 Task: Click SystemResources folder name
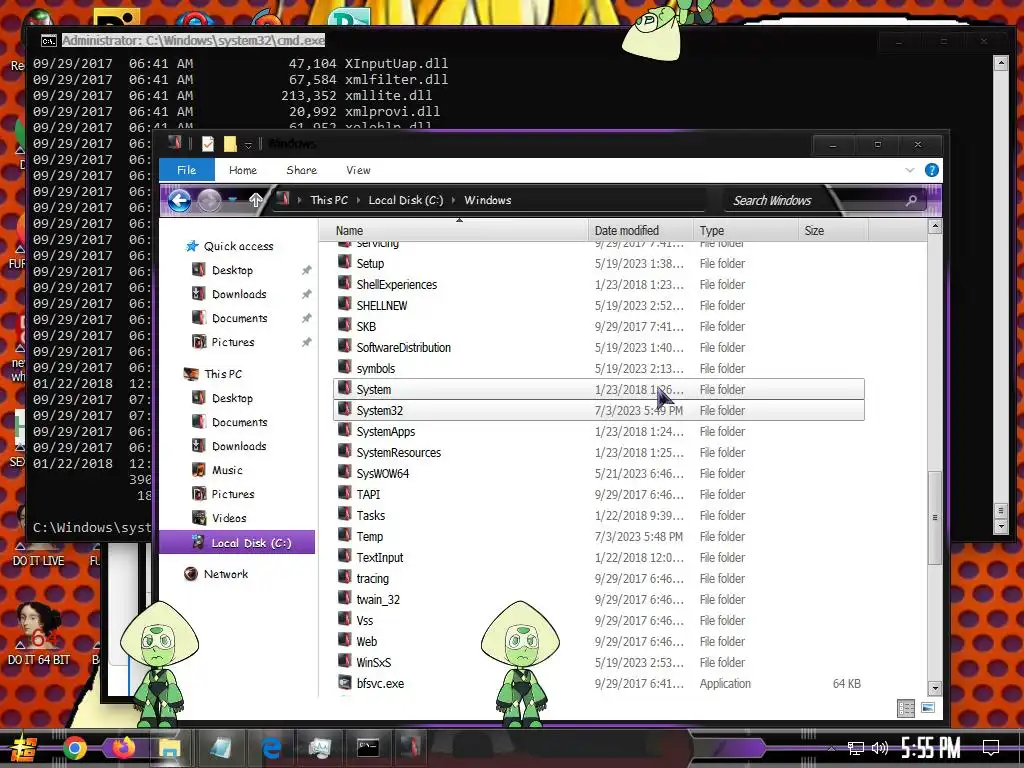point(398,453)
